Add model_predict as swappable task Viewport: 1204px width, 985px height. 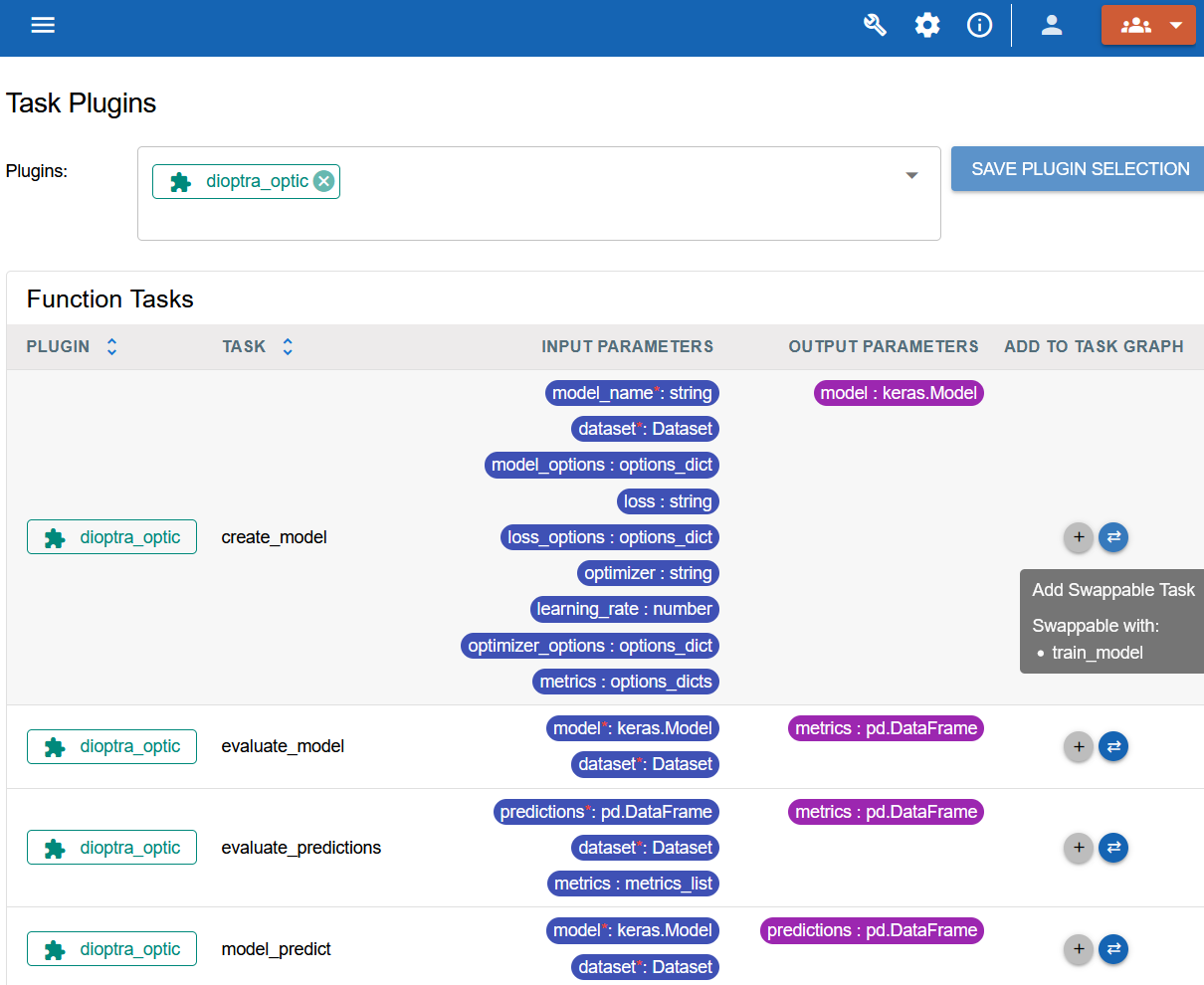tap(1113, 949)
